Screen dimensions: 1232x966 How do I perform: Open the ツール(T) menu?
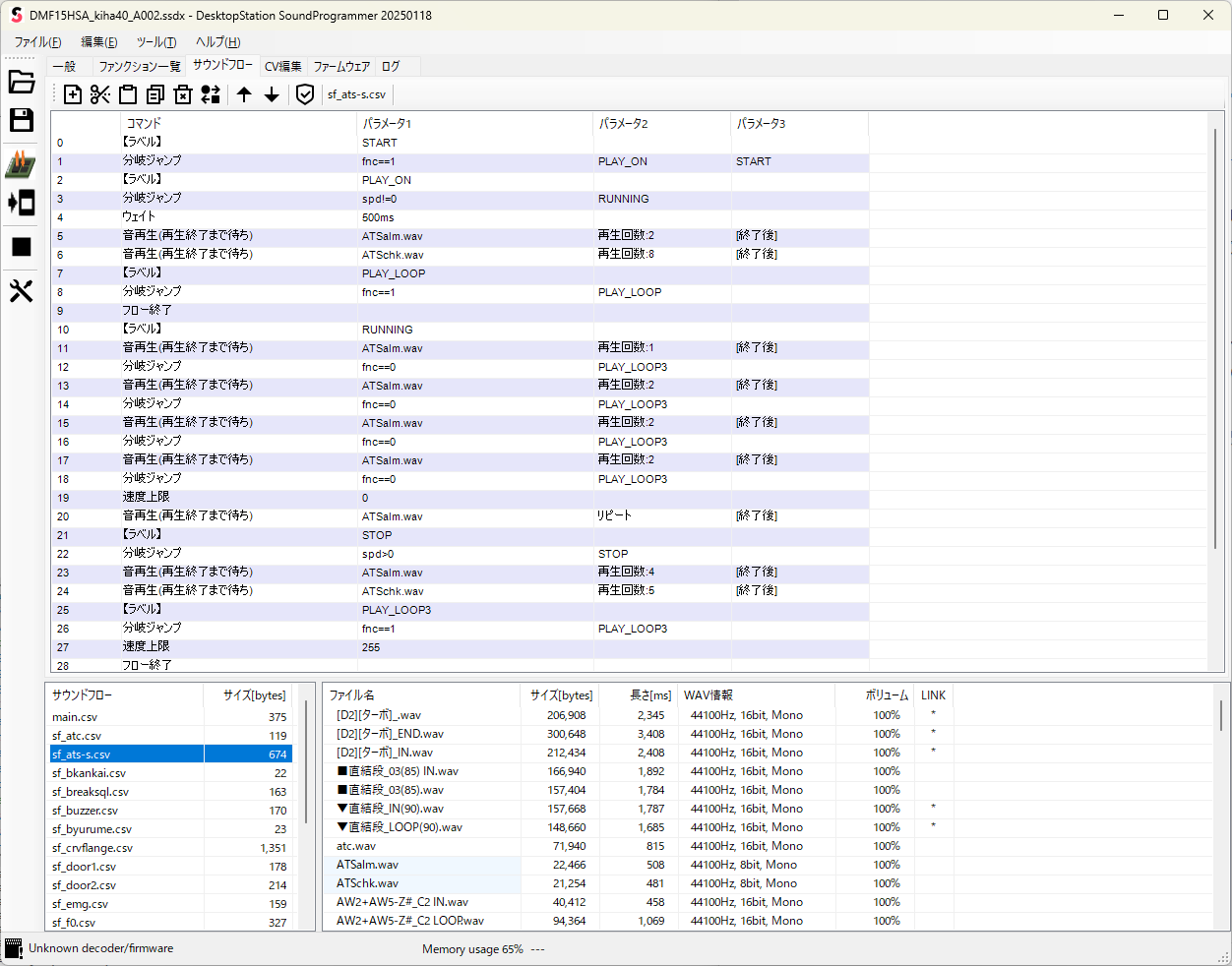point(156,42)
